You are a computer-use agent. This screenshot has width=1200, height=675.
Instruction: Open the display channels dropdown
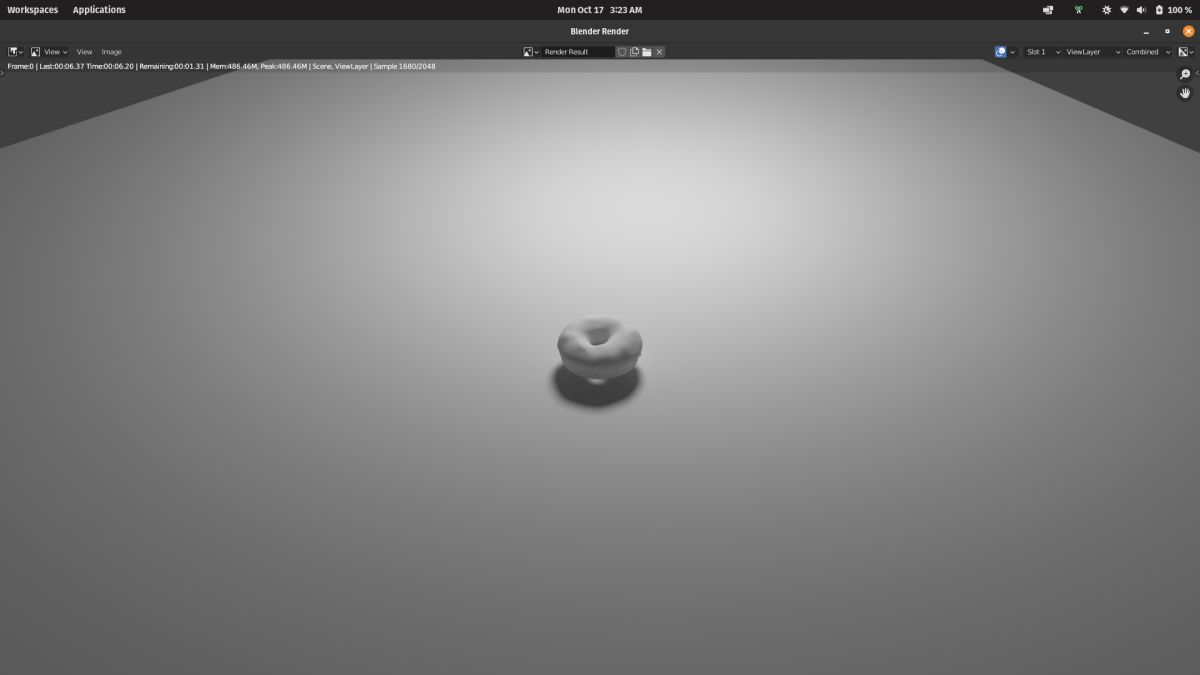click(x=1186, y=52)
